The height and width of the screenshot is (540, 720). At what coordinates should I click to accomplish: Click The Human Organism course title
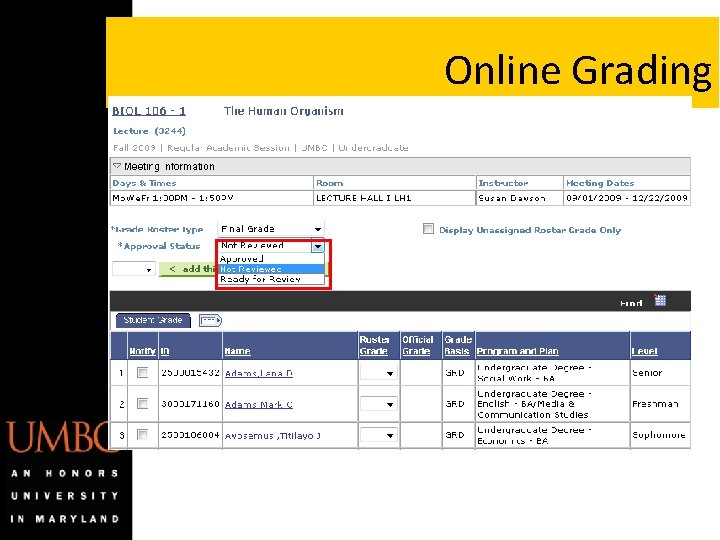click(x=283, y=111)
